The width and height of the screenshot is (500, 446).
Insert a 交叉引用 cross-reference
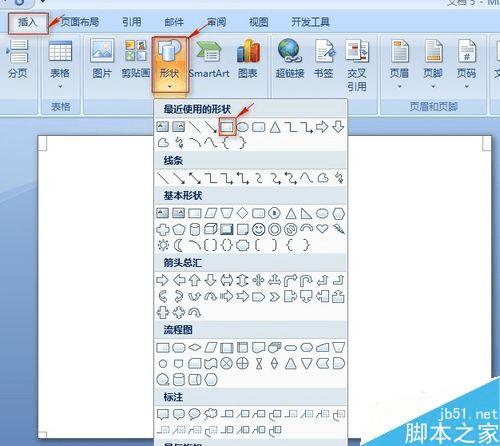tap(357, 65)
